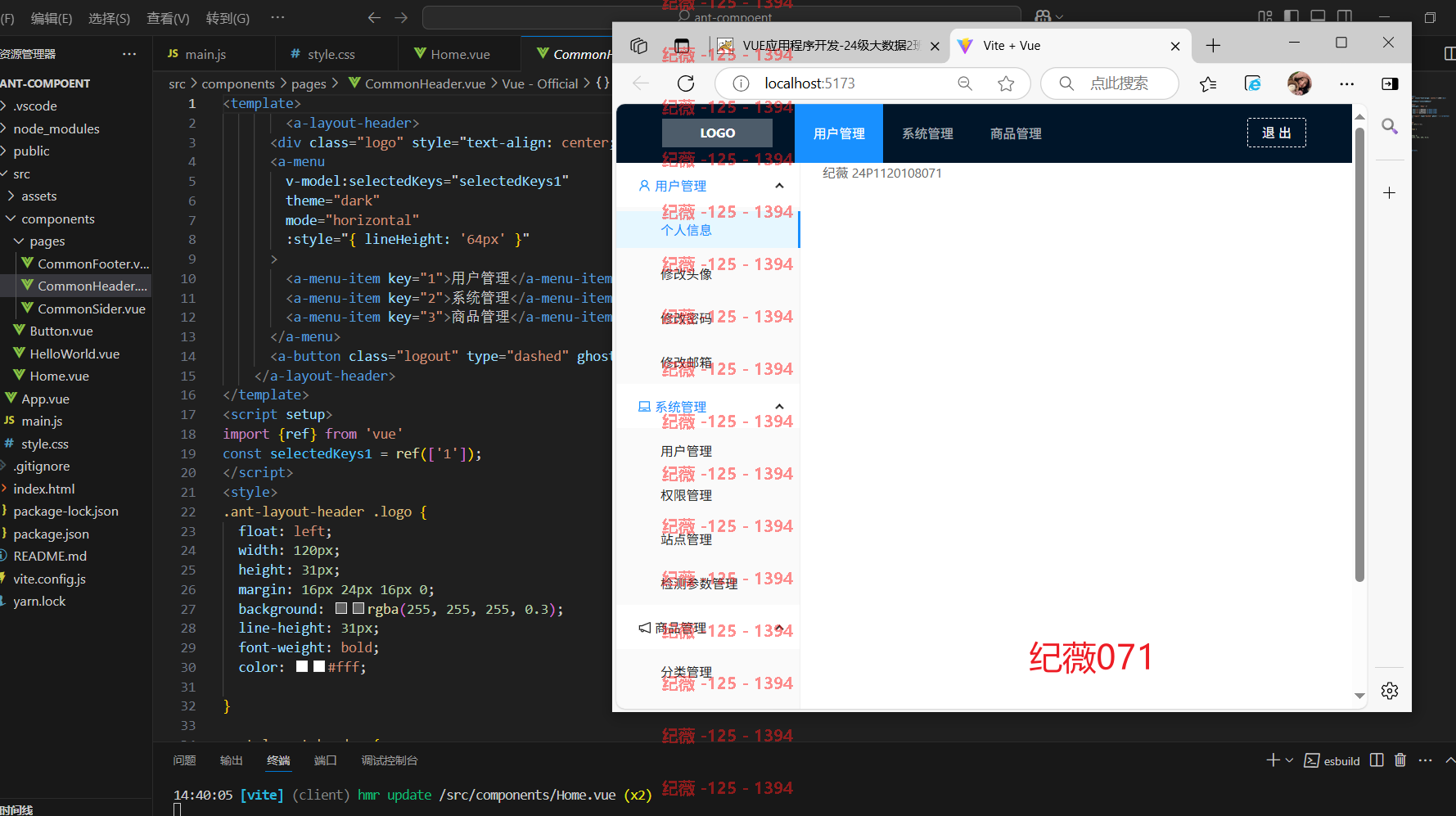The image size is (1456, 816).
Task: Add page to favorites star icon
Action: click(x=1006, y=83)
